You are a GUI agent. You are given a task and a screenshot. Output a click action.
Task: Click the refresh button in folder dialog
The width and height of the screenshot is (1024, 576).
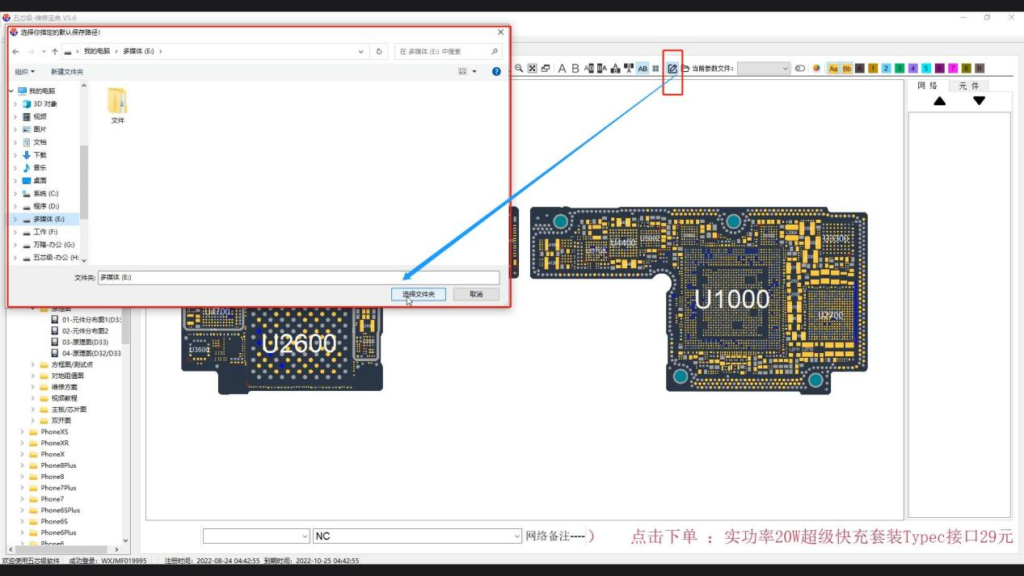click(x=379, y=51)
